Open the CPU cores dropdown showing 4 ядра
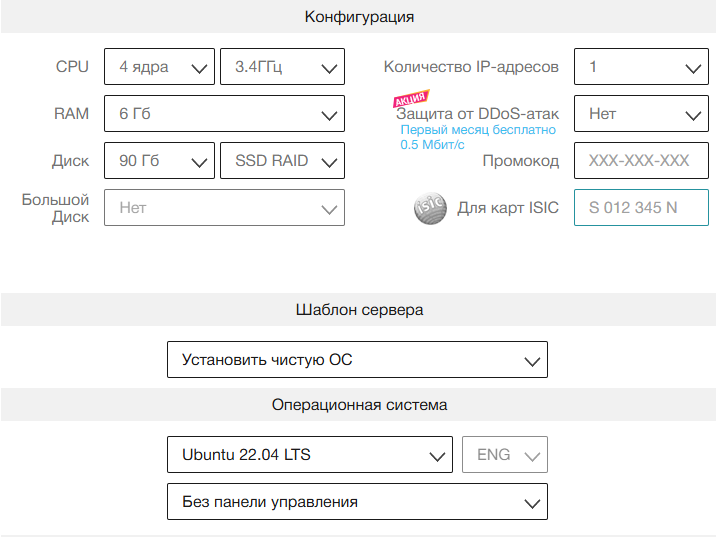This screenshot has height=537, width=718. tap(159, 67)
